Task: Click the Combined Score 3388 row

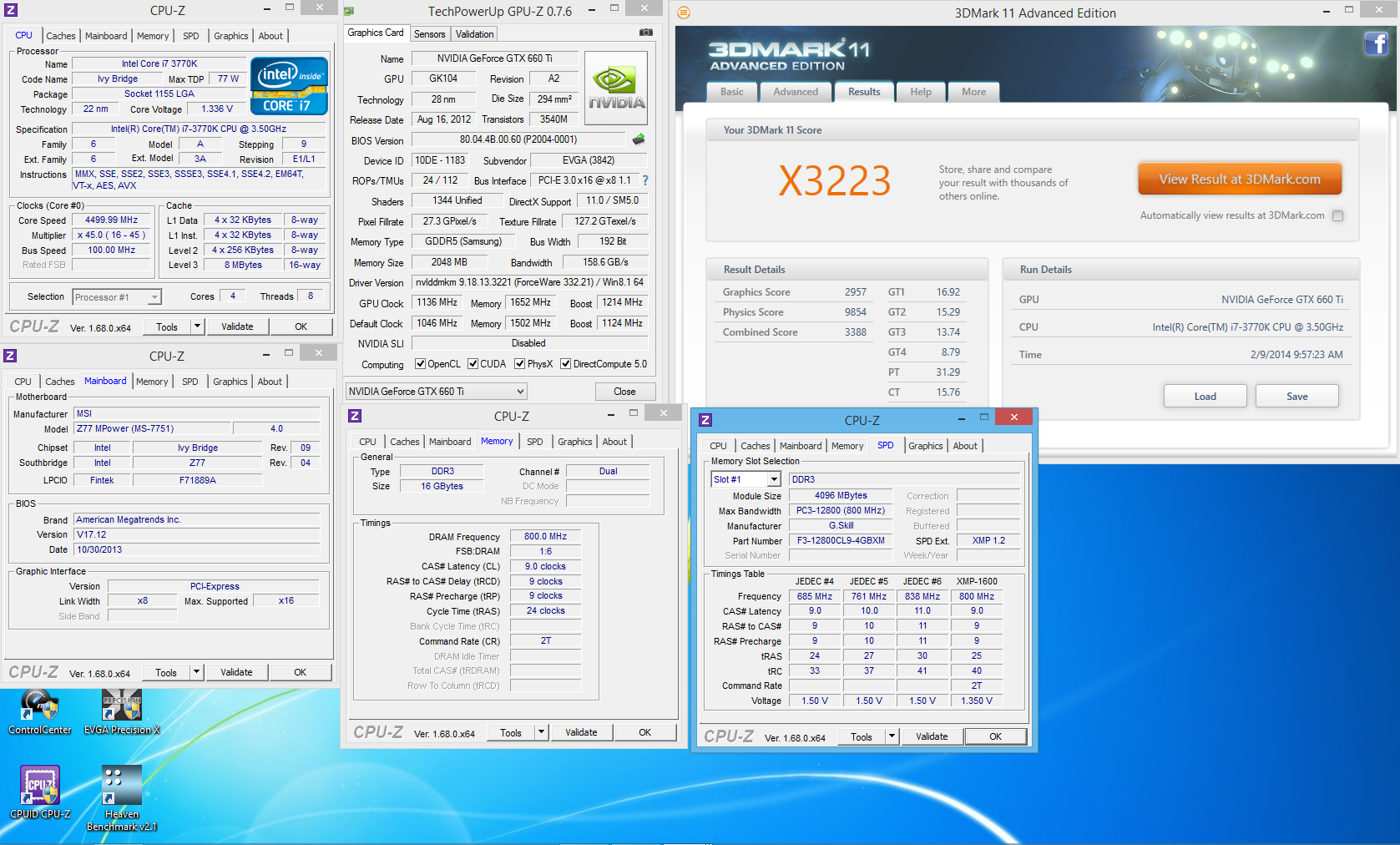Action: (794, 332)
